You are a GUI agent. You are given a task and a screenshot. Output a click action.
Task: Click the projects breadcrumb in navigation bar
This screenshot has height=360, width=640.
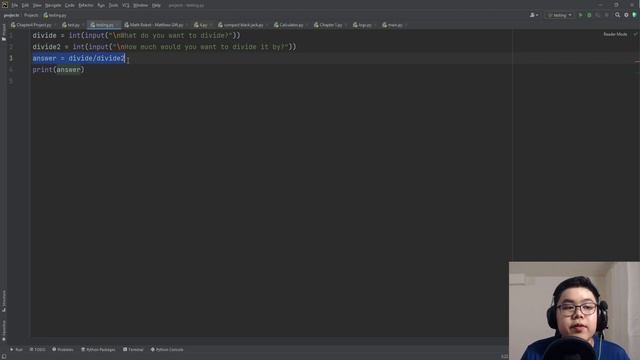[x=11, y=15]
